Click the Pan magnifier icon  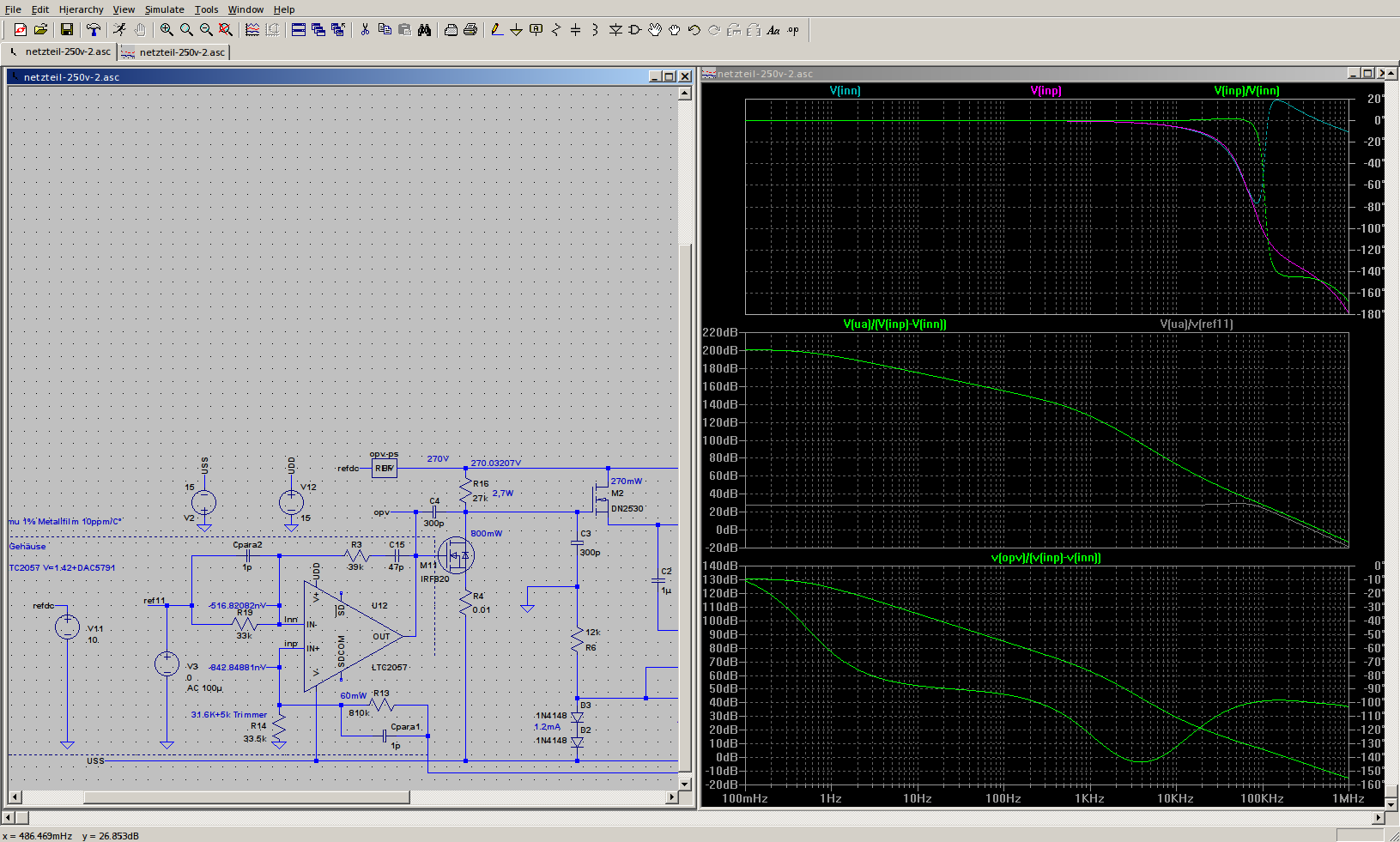(186, 30)
